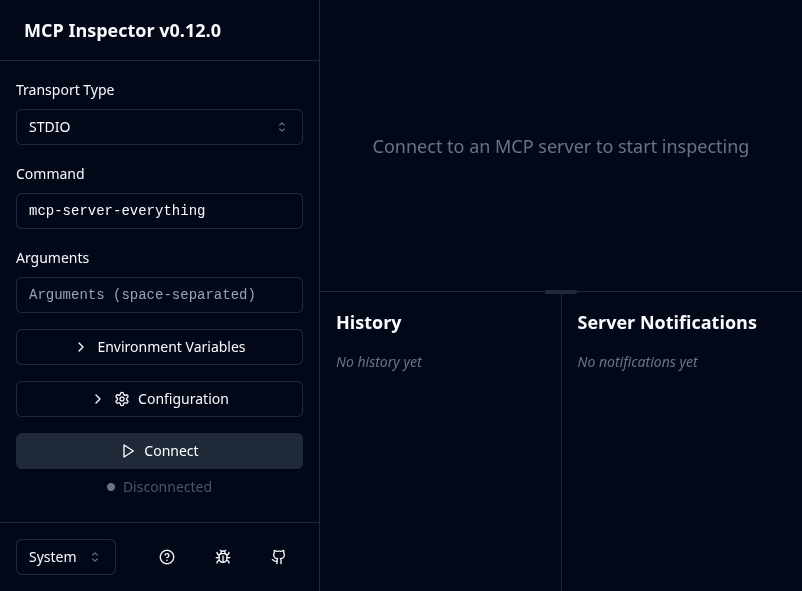Expand the Configuration section

[x=159, y=399]
